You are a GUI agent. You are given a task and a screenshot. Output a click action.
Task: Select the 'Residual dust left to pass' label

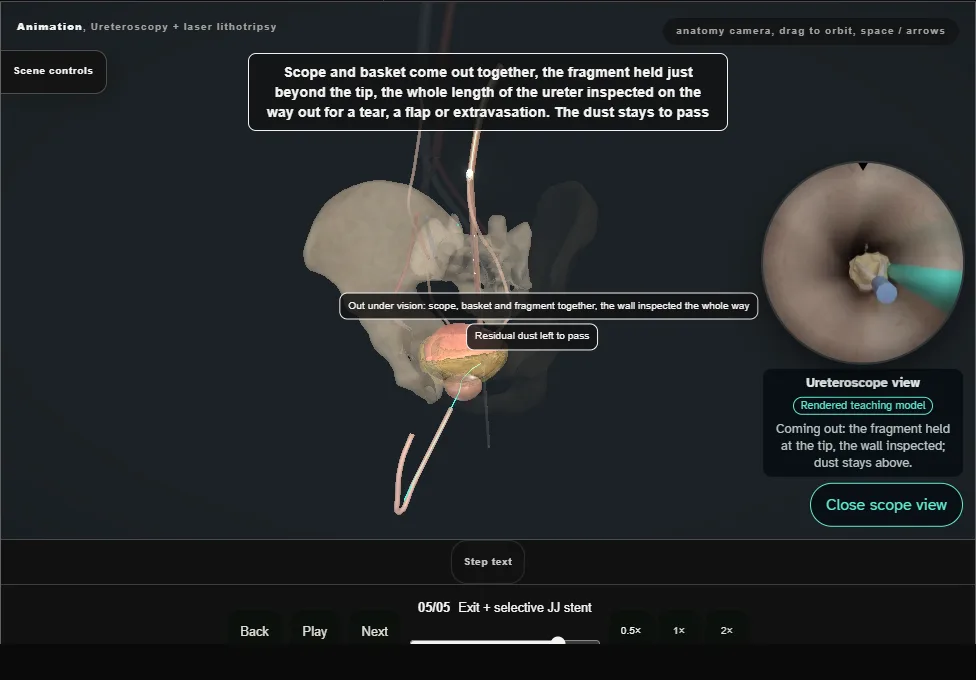(532, 336)
